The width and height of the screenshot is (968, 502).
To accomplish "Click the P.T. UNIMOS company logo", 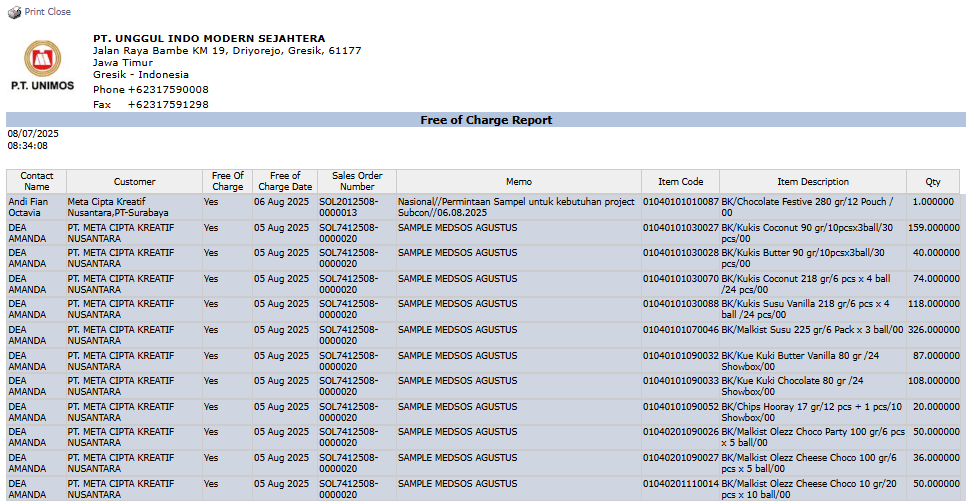I will [42, 66].
